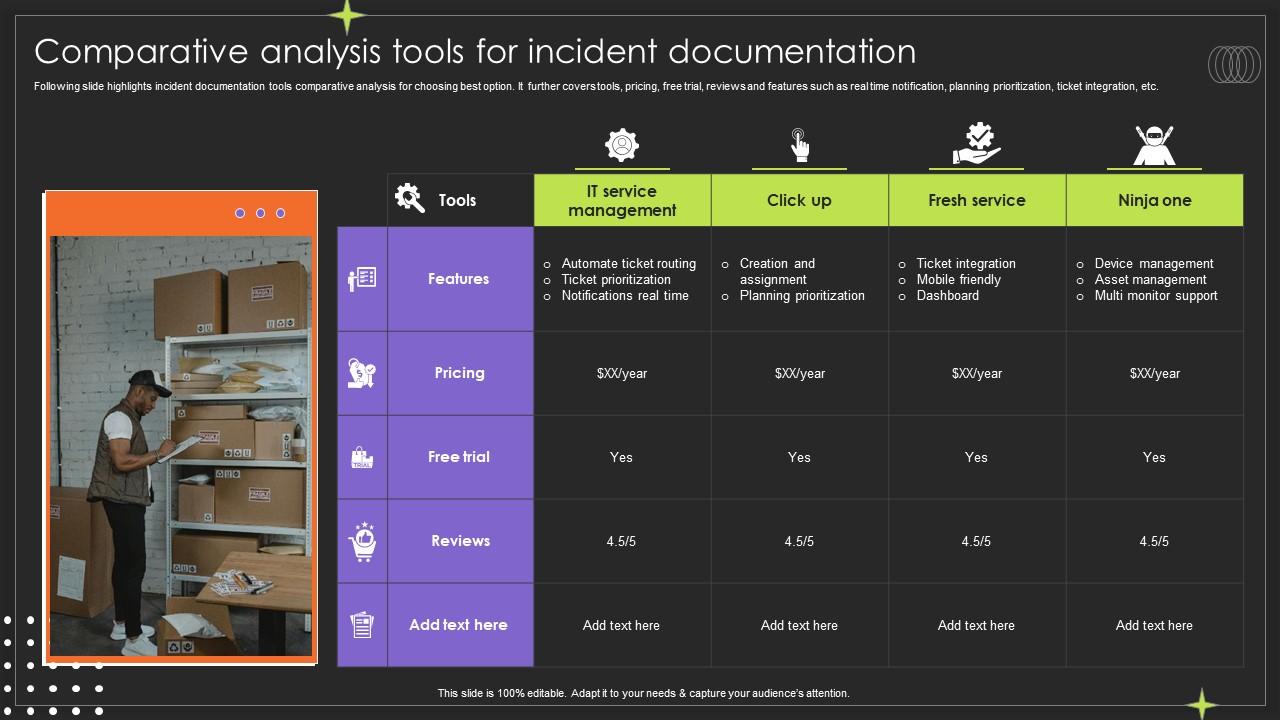Click the slide title text

(475, 51)
